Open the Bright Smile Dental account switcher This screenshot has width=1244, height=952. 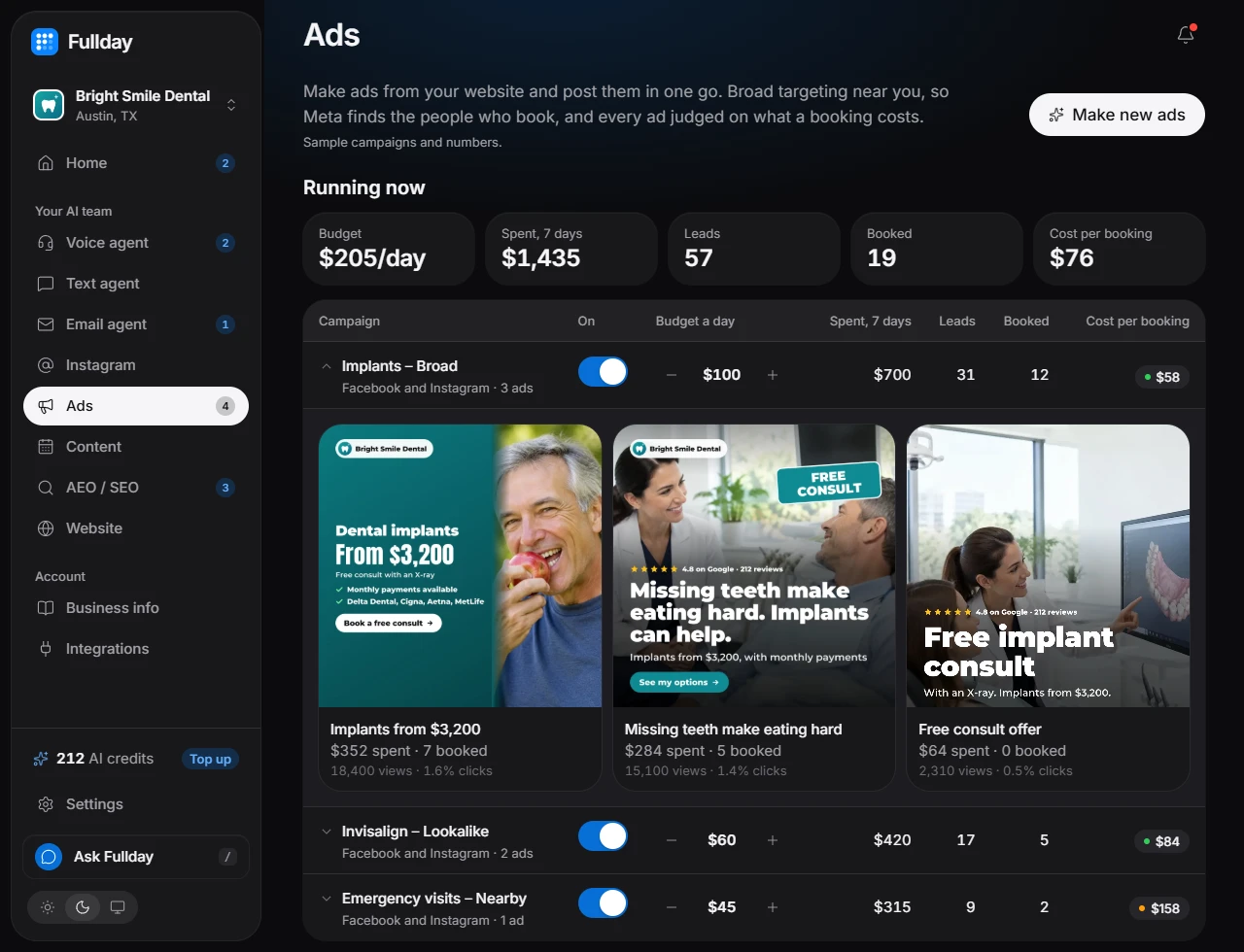pos(136,105)
